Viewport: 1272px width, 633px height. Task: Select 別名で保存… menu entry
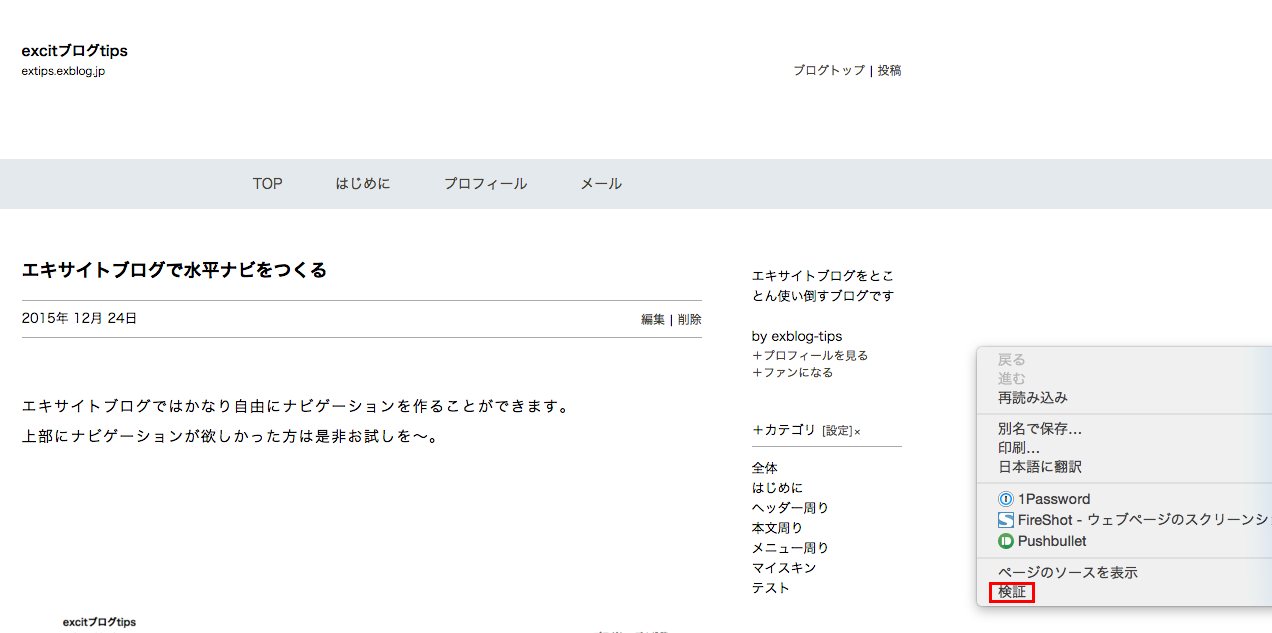point(1040,429)
